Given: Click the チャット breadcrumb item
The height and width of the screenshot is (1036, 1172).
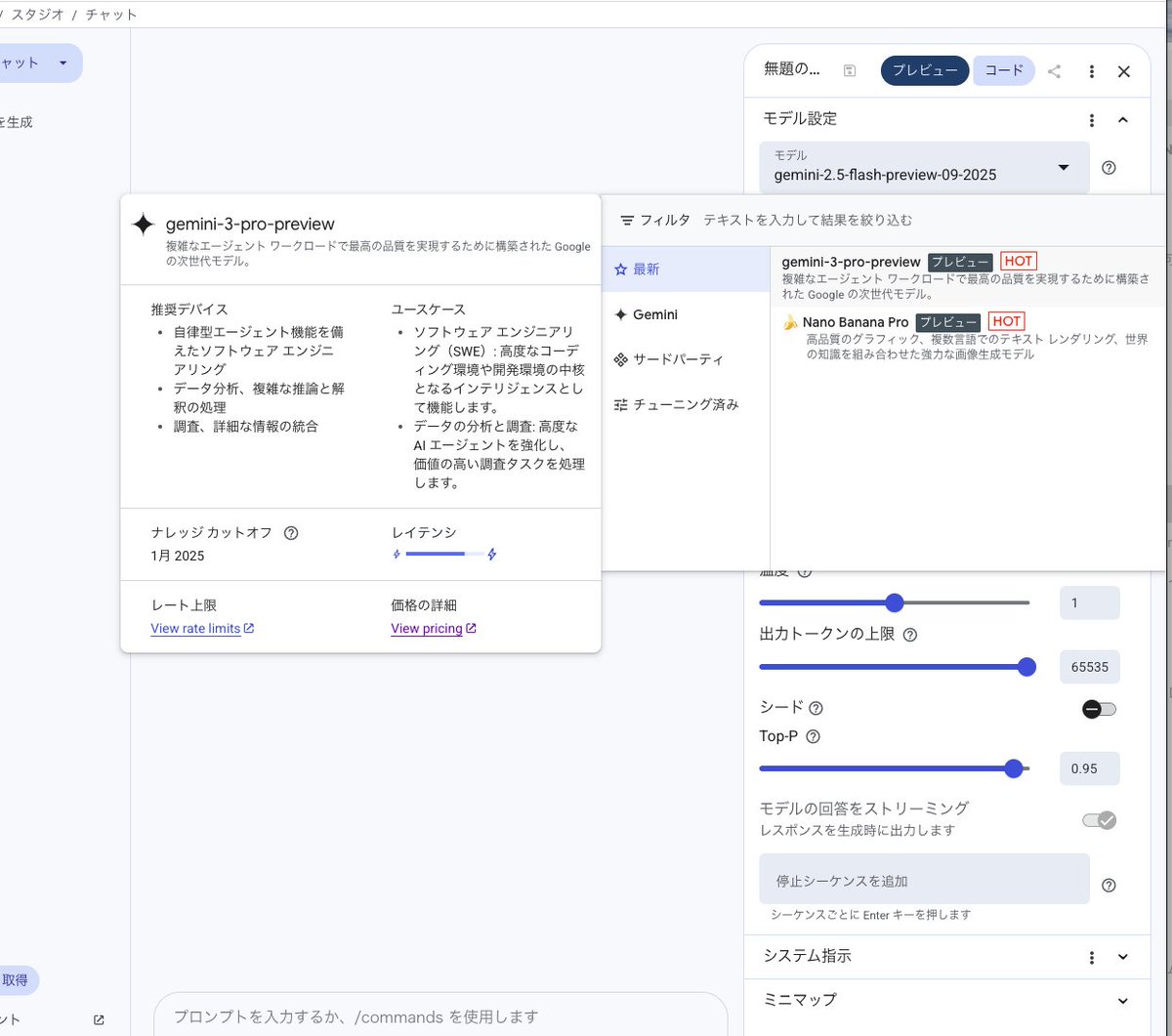Looking at the screenshot, I should tap(111, 15).
